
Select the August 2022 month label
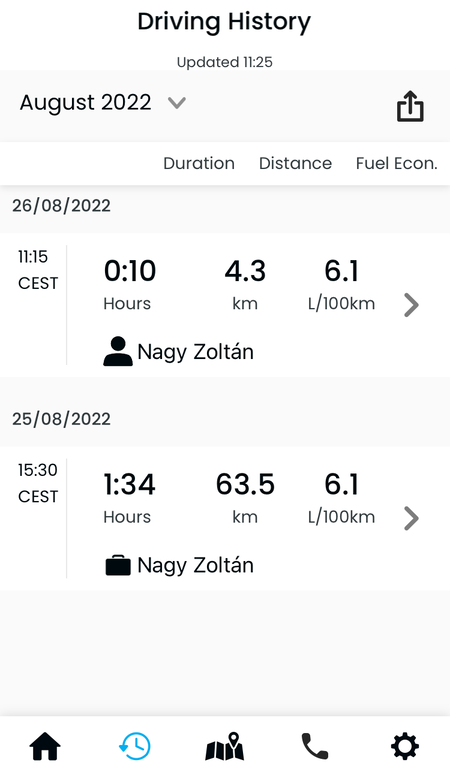pyautogui.click(x=86, y=103)
